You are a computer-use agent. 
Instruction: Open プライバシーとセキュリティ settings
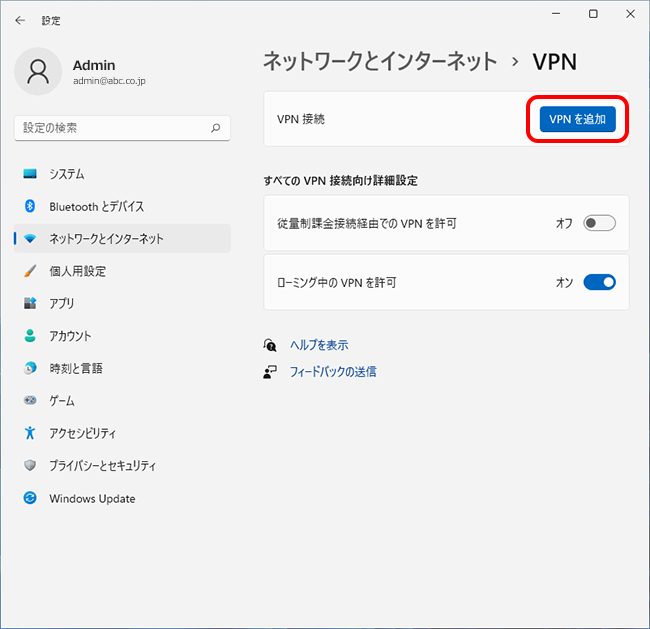[122, 465]
